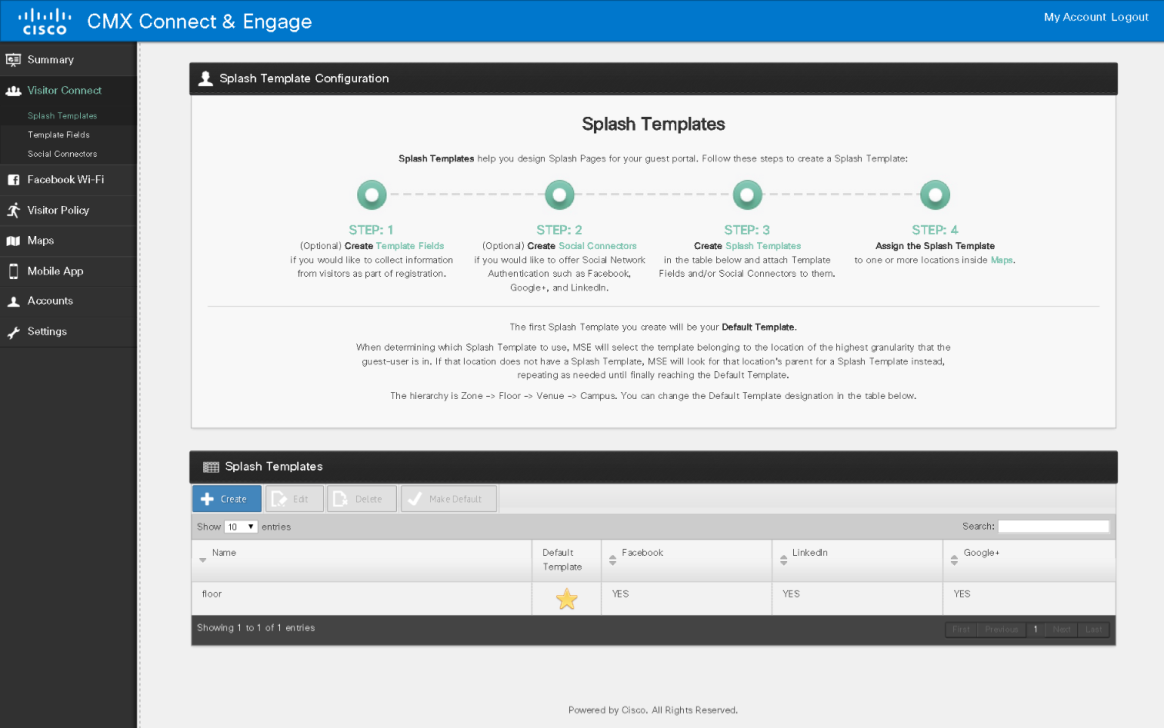
Task: Sort table by Name column
Action: (x=224, y=553)
